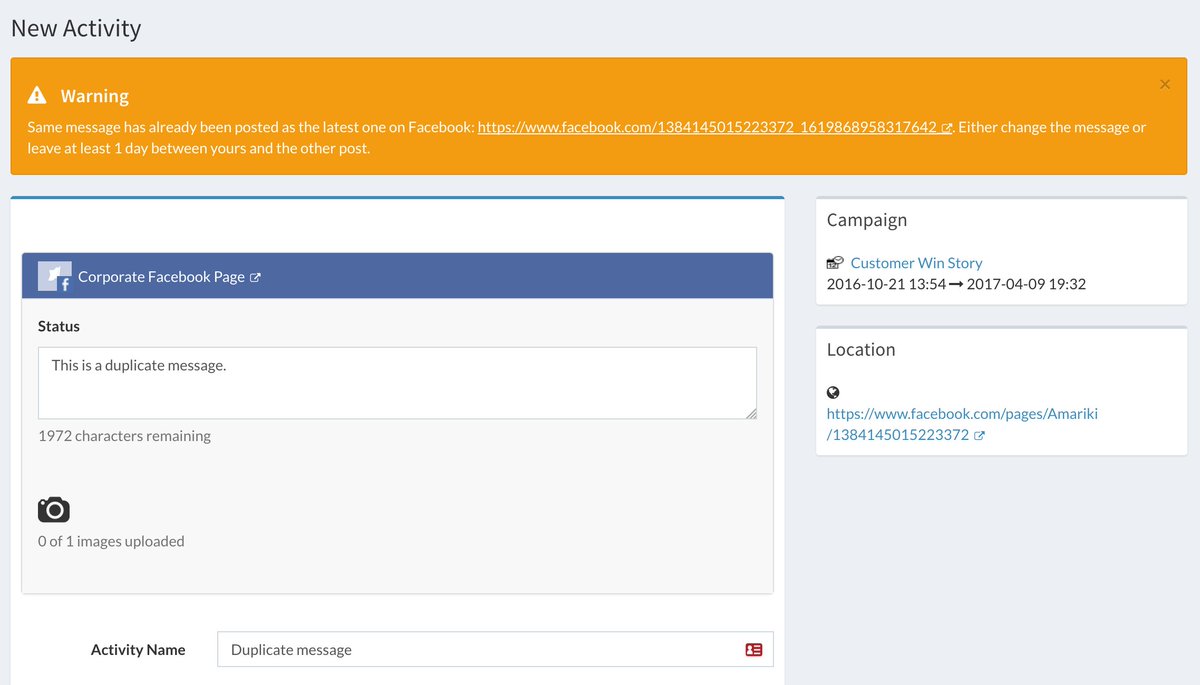Click the camera icon to upload image
Screen dimensions: 1200x685
coord(54,509)
